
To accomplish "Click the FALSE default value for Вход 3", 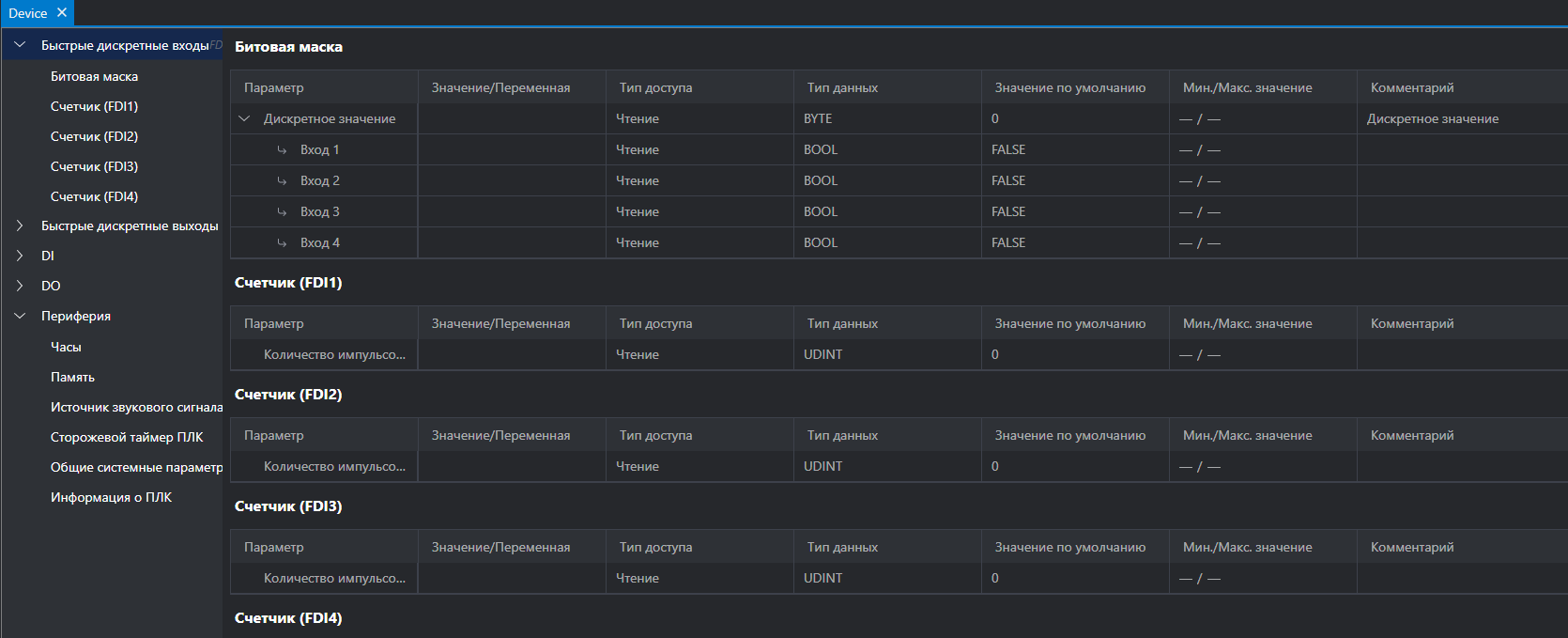I will [1008, 211].
